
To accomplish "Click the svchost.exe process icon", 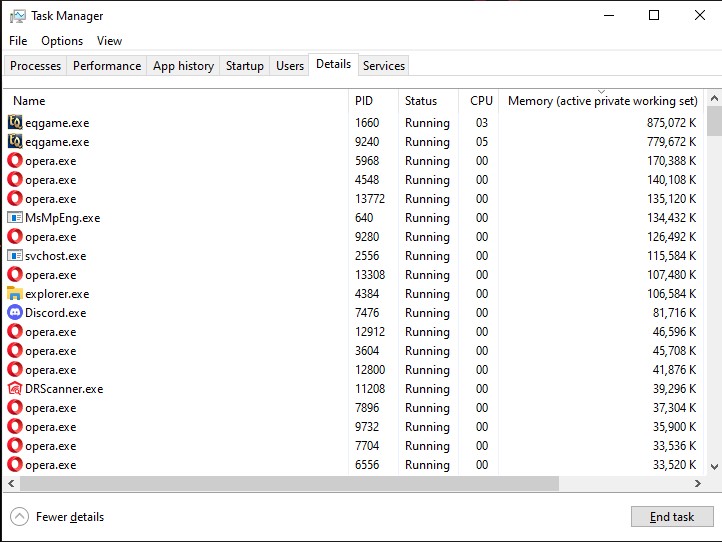I will pyautogui.click(x=15, y=256).
